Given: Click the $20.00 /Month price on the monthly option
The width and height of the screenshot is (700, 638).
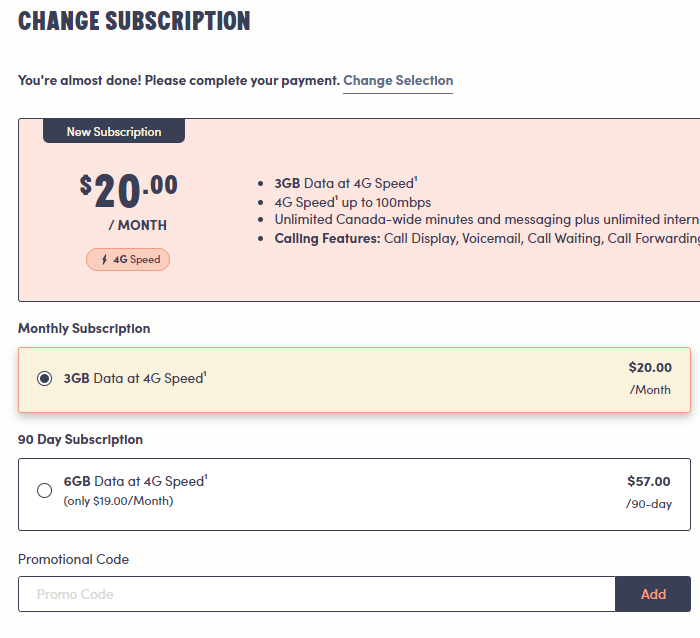Looking at the screenshot, I should (x=650, y=377).
